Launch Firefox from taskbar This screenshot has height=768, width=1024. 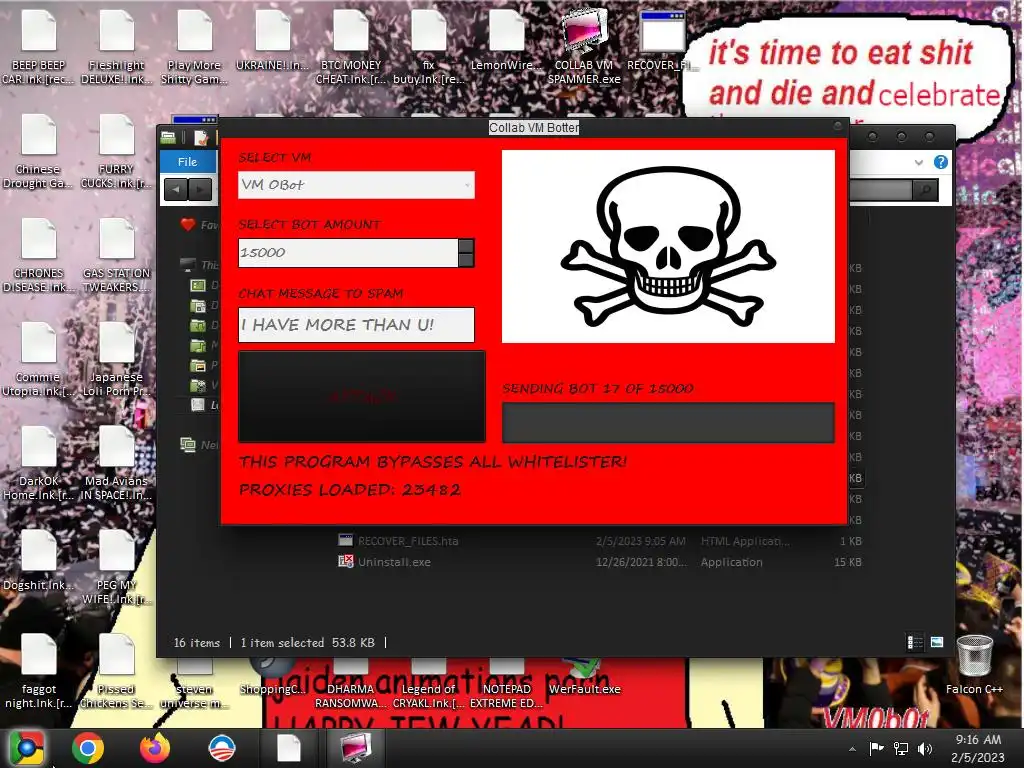[x=155, y=748]
